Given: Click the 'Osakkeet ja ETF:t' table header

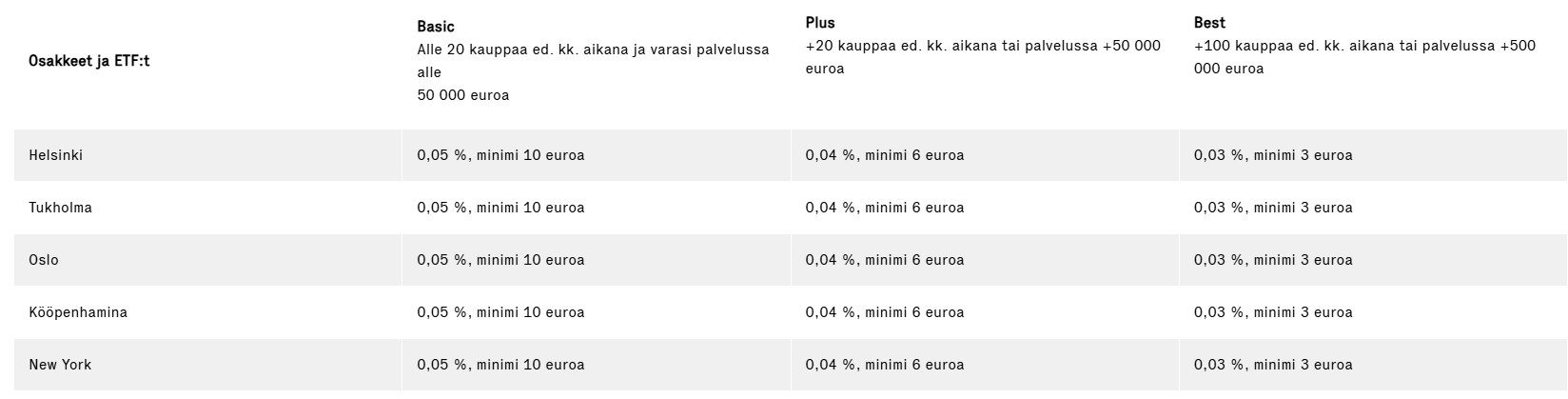Looking at the screenshot, I should (89, 61).
